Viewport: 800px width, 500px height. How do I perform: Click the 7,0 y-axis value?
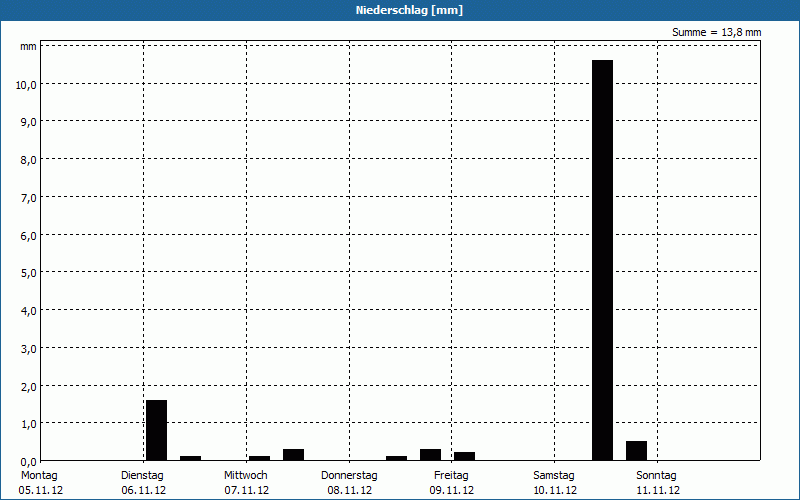click(28, 198)
